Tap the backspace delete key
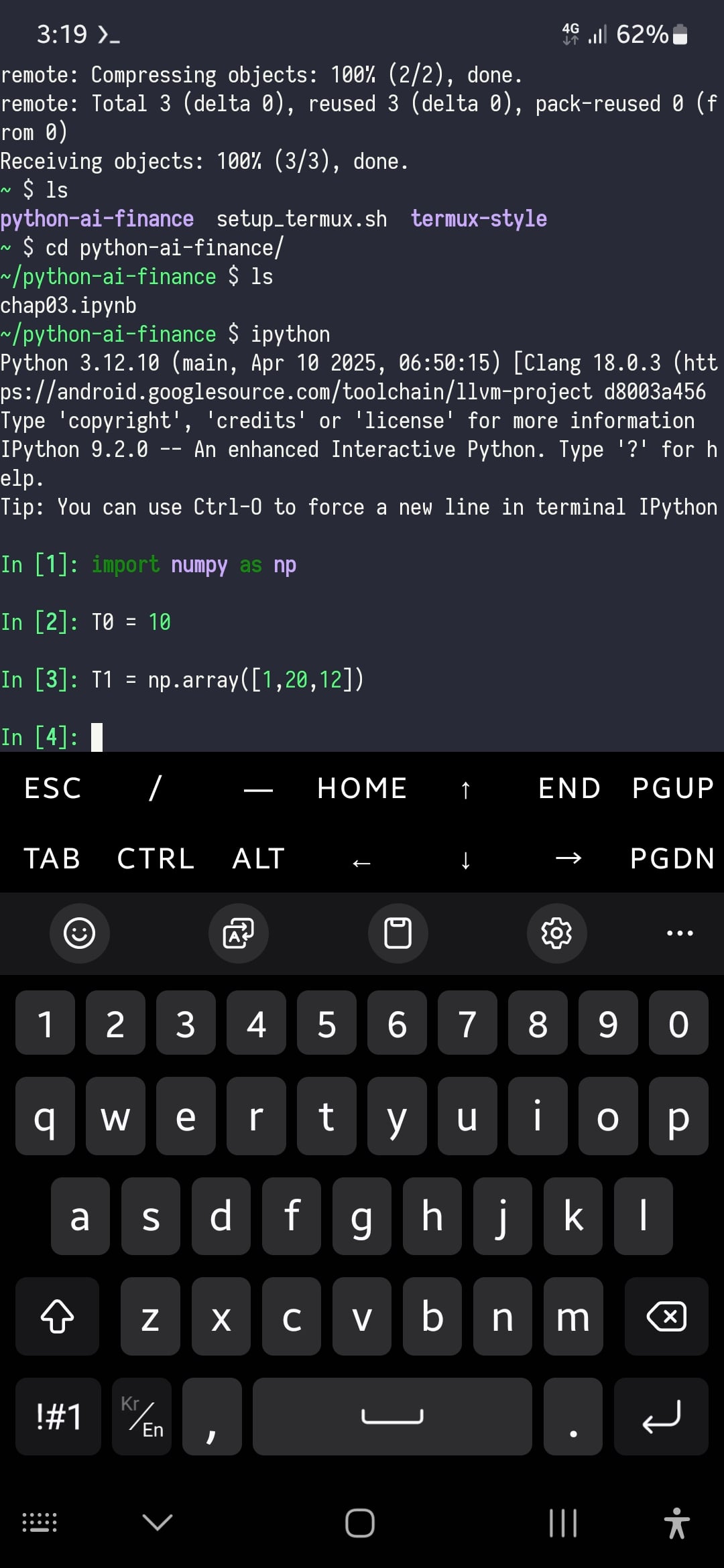This screenshot has height=1568, width=724. pyautogui.click(x=666, y=1316)
